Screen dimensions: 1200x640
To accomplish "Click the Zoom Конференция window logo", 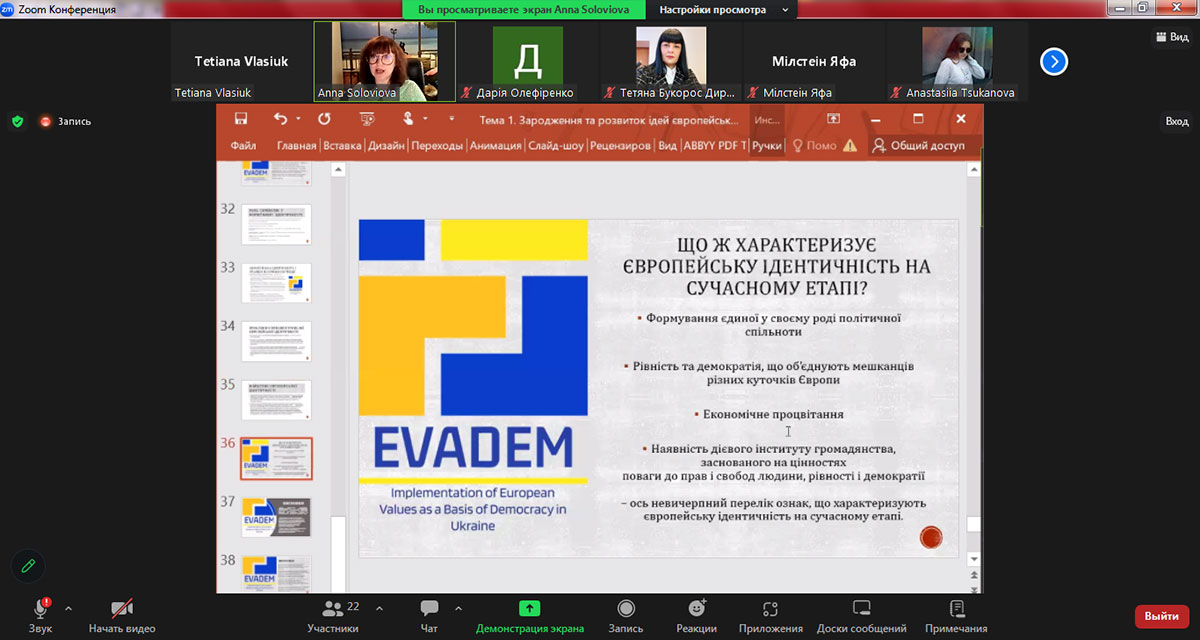I will click(8, 9).
